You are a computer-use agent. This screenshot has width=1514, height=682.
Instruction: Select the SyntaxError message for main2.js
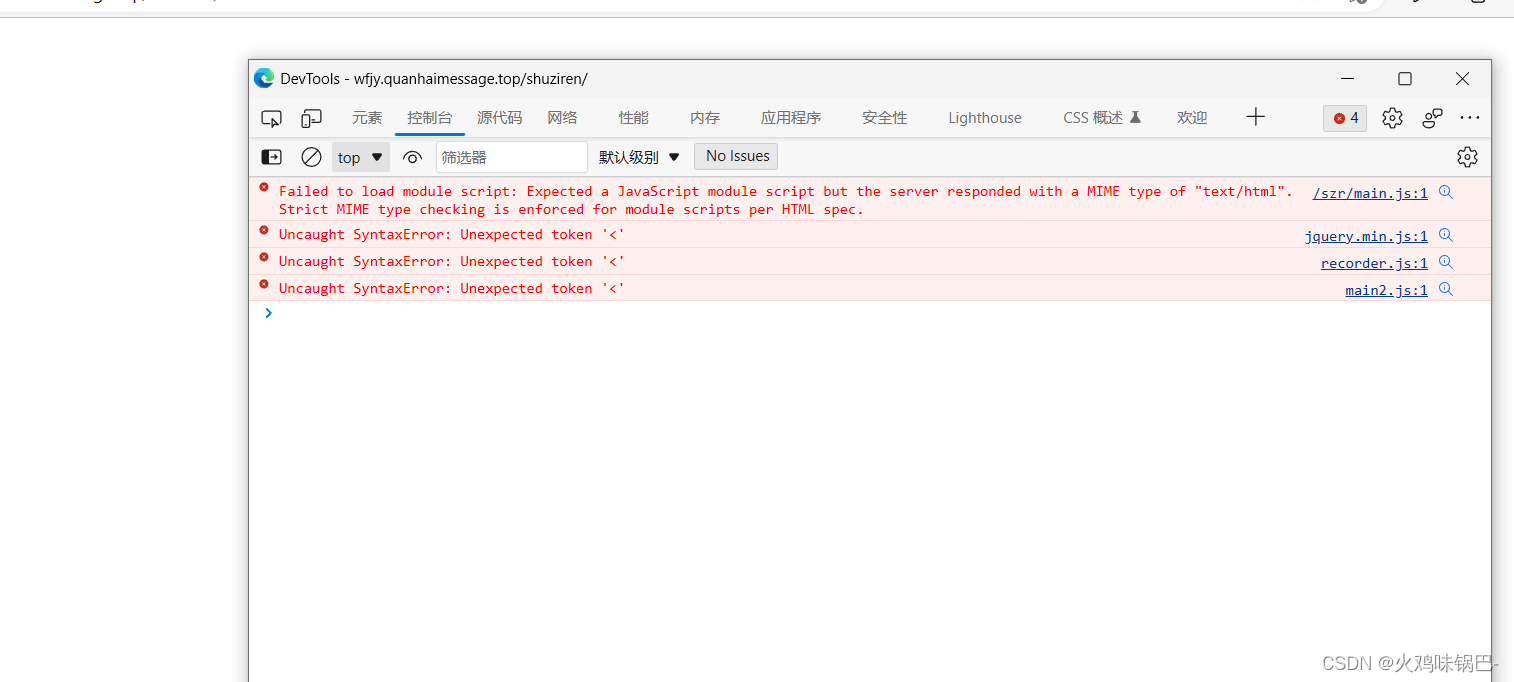(451, 288)
